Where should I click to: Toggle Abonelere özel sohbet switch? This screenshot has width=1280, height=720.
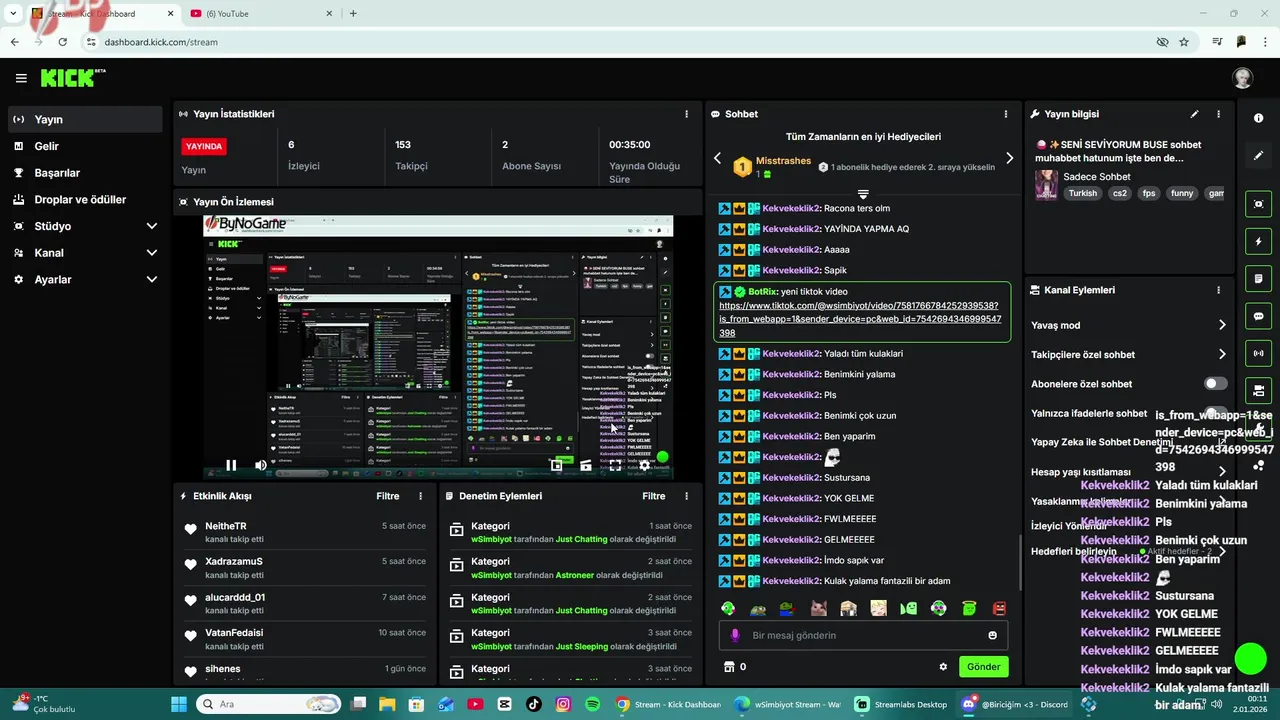1215,384
